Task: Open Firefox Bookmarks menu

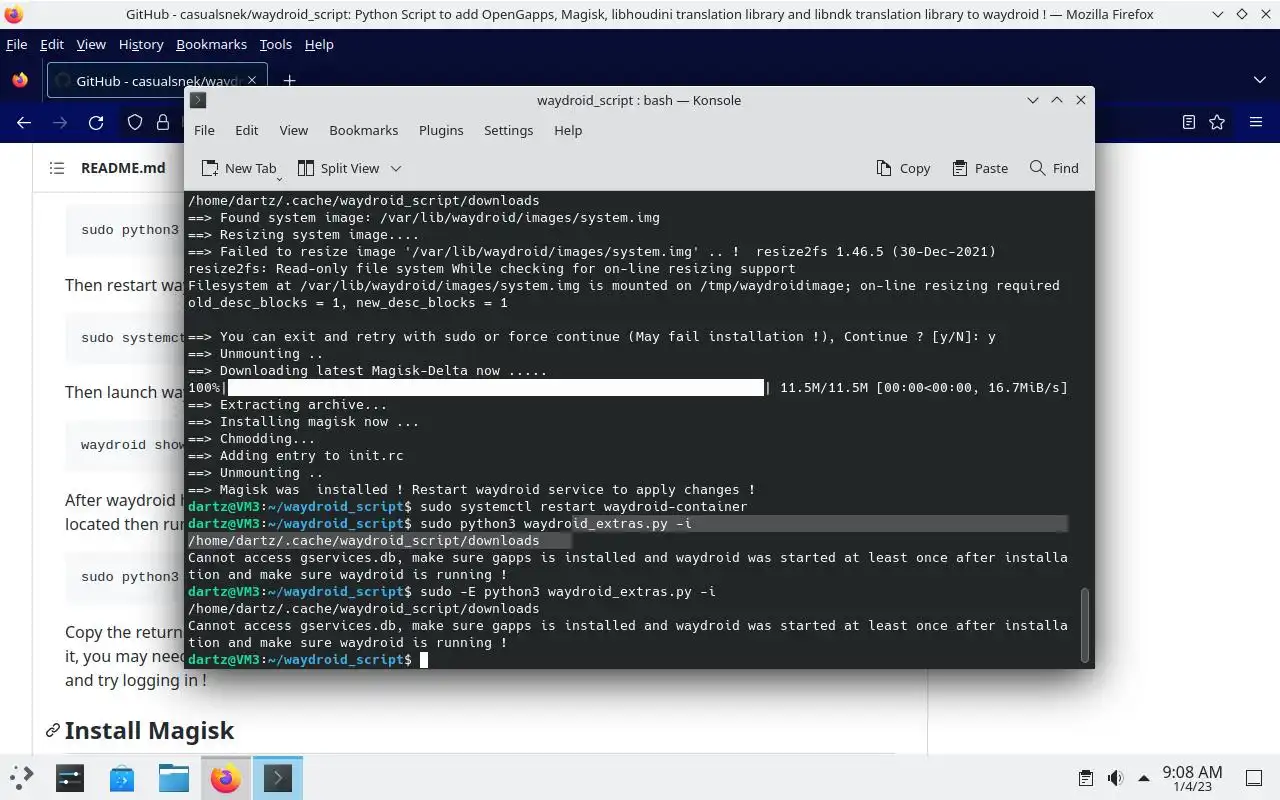Action: pyautogui.click(x=211, y=44)
